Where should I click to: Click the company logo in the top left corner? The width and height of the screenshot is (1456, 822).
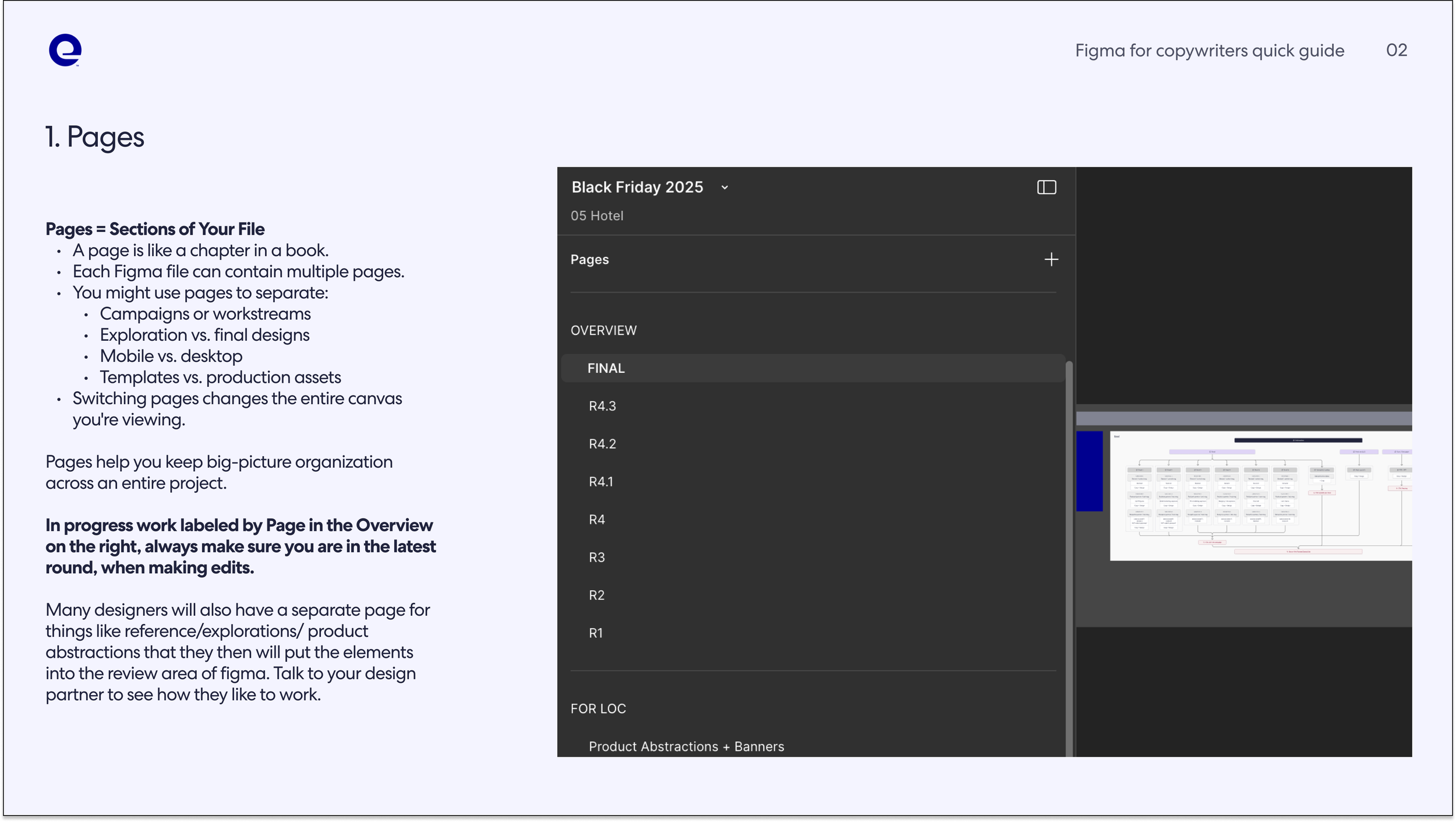(x=66, y=51)
